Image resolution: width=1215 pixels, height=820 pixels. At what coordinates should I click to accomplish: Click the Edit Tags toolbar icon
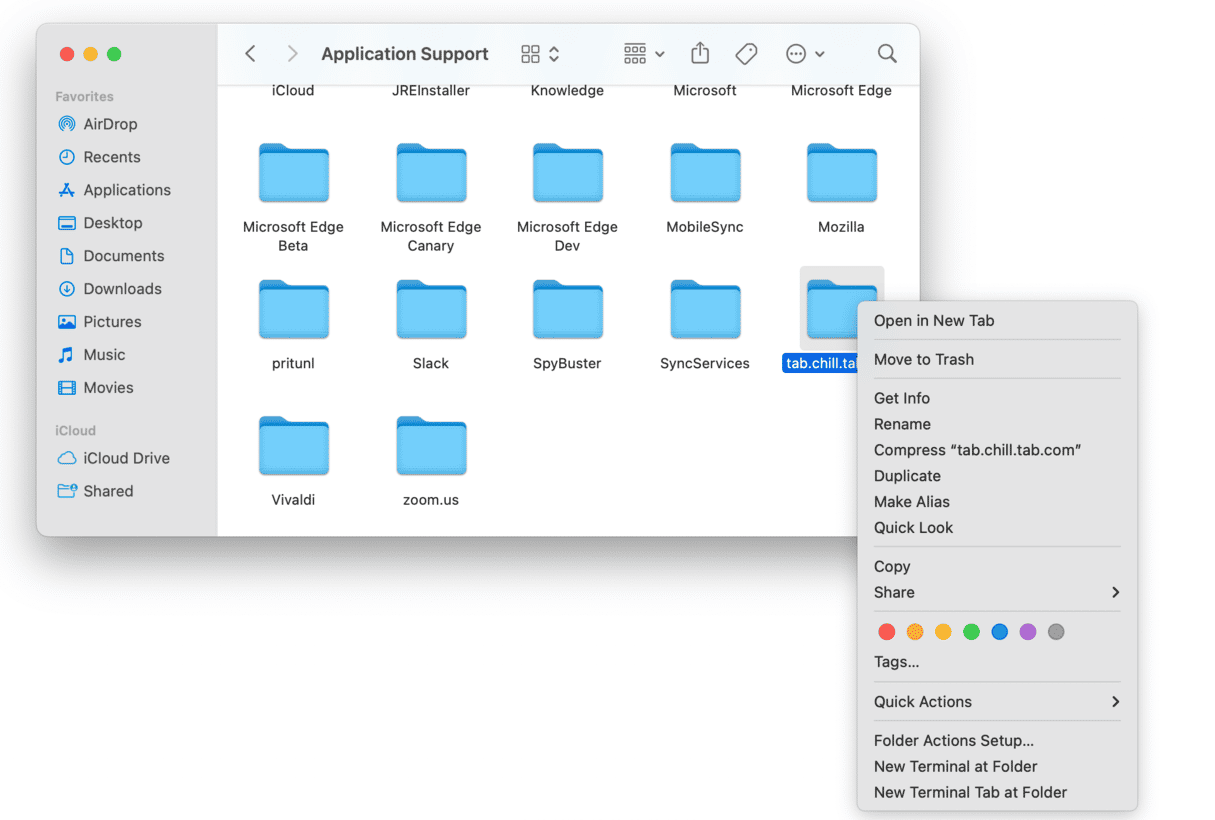[x=746, y=54]
